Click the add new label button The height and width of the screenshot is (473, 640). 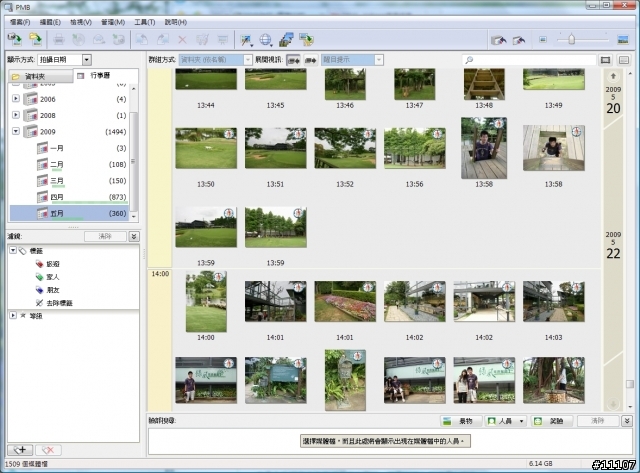tap(20, 450)
